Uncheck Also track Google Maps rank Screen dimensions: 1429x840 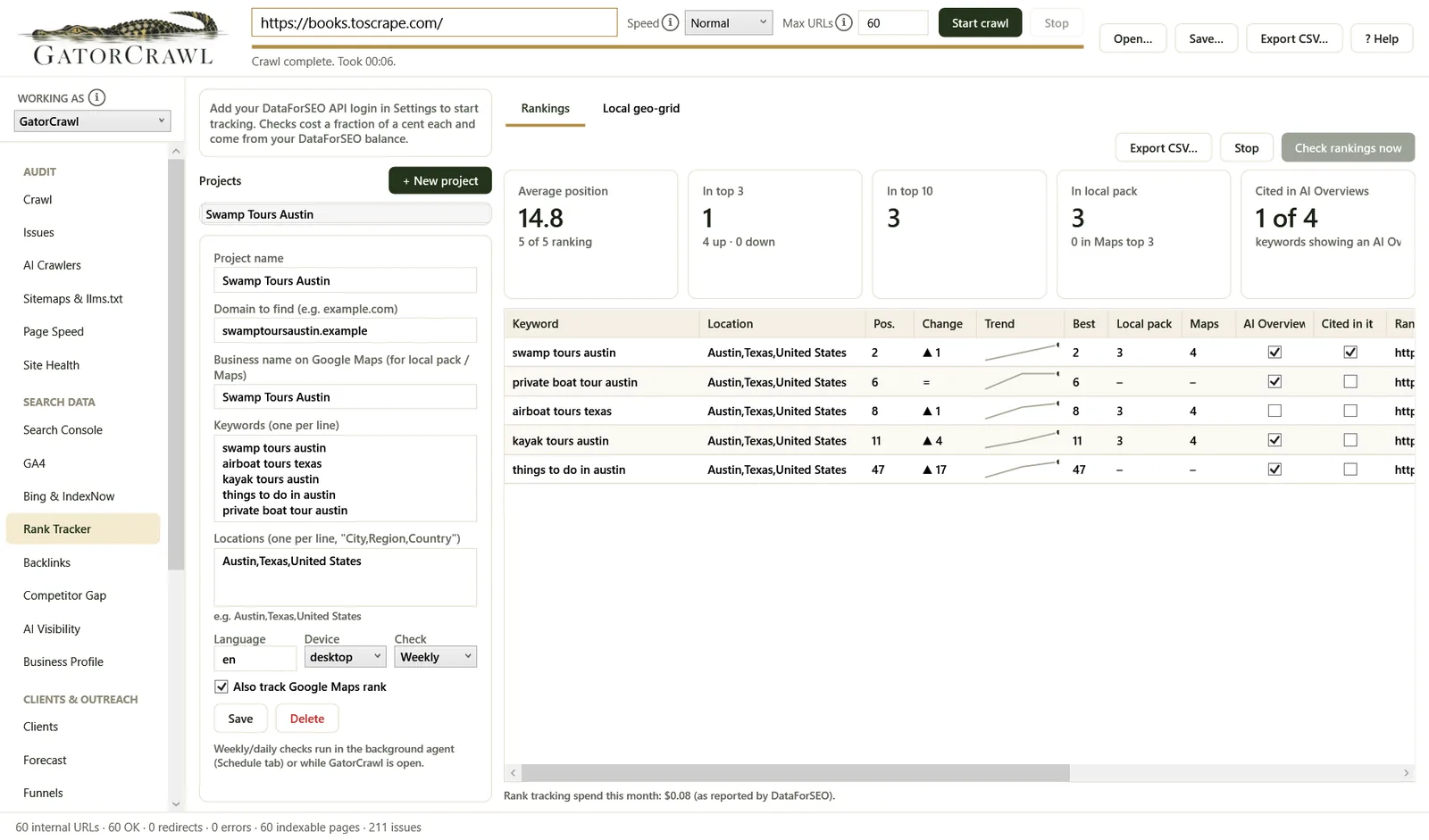(x=221, y=687)
